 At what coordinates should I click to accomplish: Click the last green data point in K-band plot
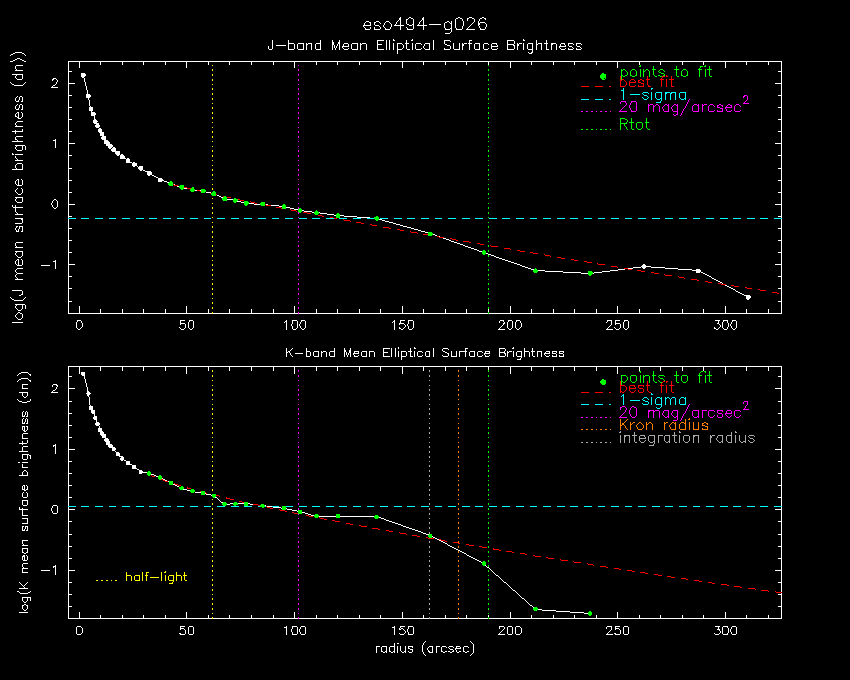[590, 613]
